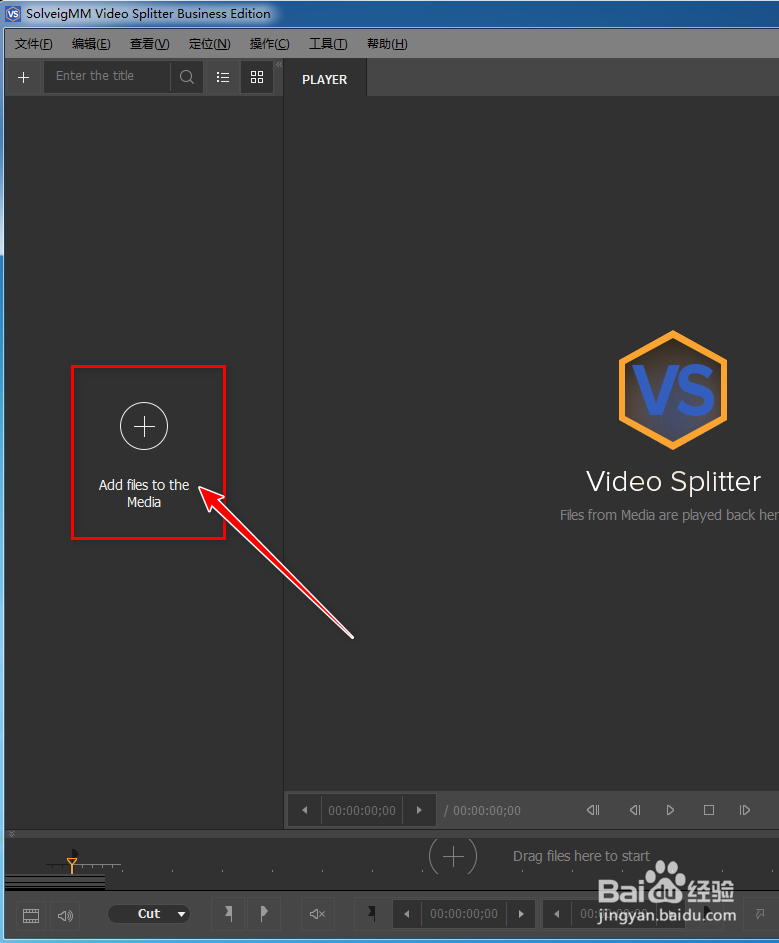
Task: Decrease left marker timecode with left arrow
Action: click(407, 914)
